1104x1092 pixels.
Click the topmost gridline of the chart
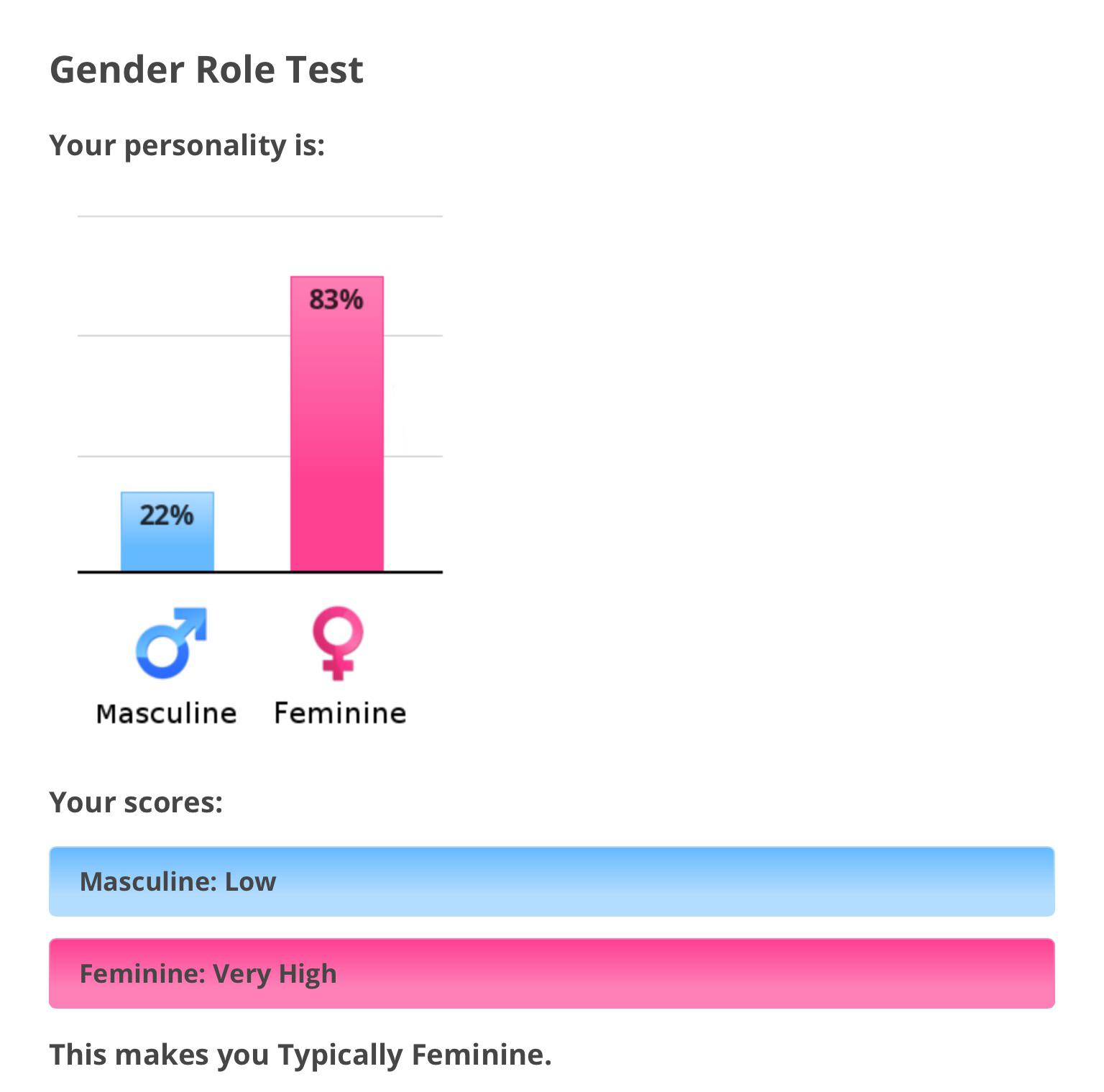pos(259,216)
